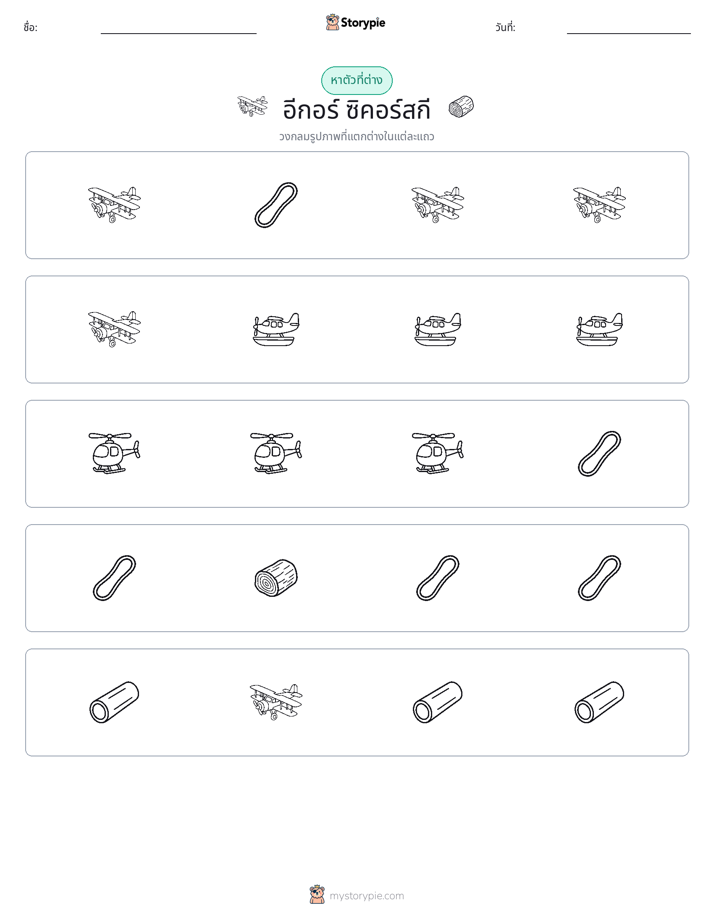
Task: Click the bear mascot icon in footer
Action: pyautogui.click(x=317, y=895)
